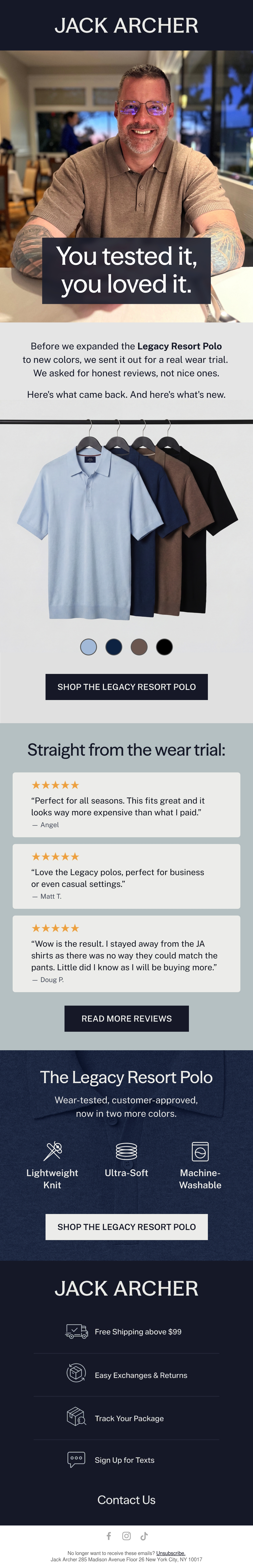
Task: Select the light blue color swatch
Action: click(x=88, y=646)
